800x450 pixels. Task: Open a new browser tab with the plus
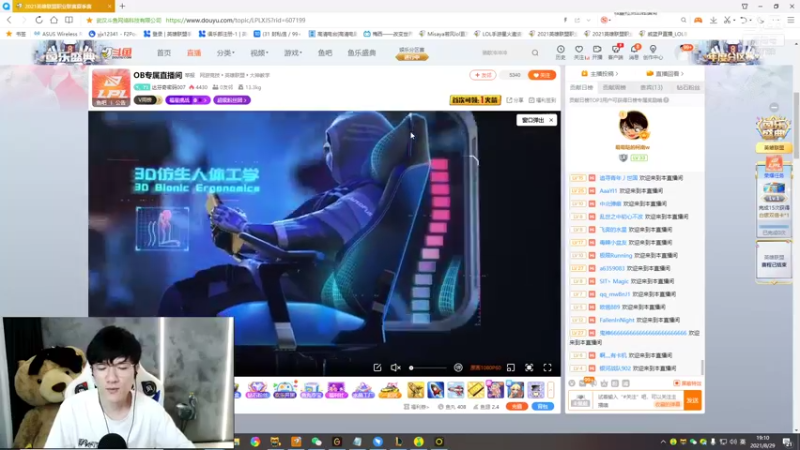(122, 6)
